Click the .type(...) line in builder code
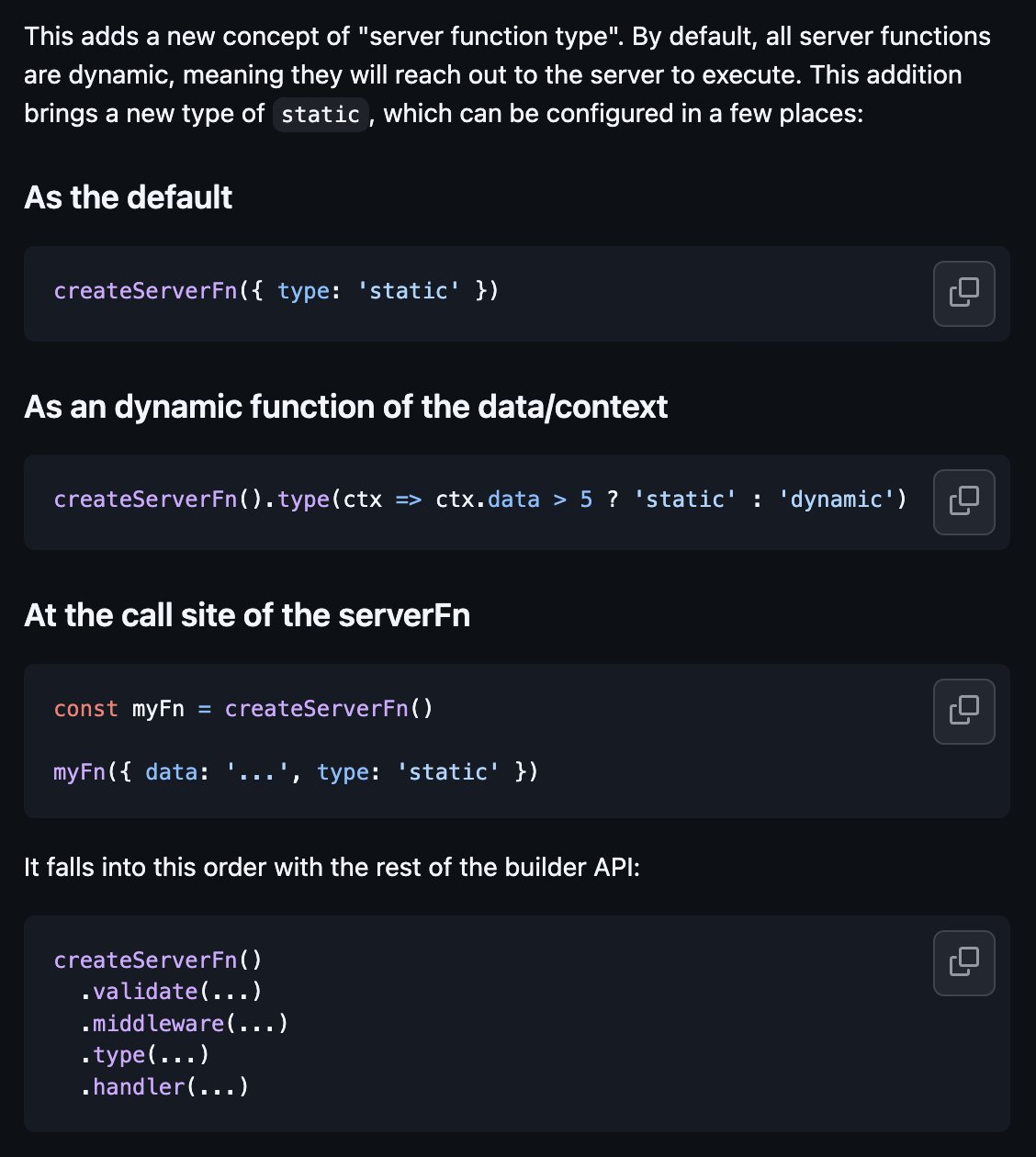1036x1157 pixels. 145,1055
